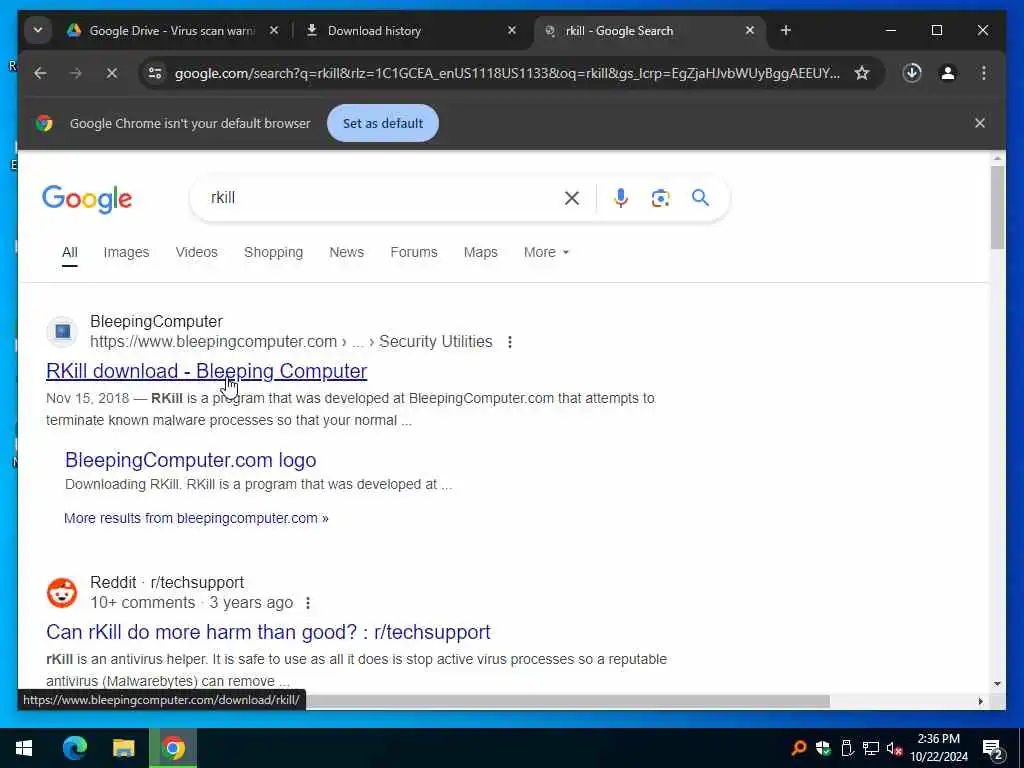Open Can rKill do more harm Reddit link
This screenshot has width=1024, height=768.
coord(268,632)
